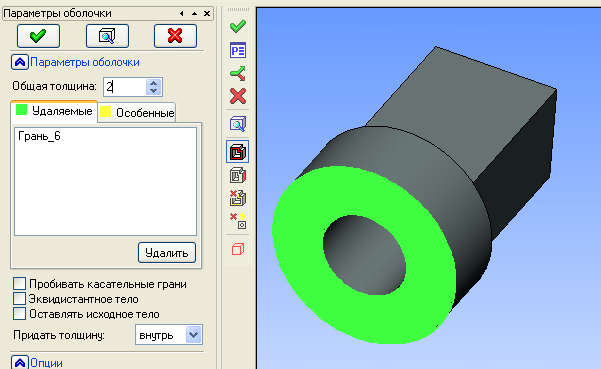Click the green swatch on Удаляемые tab
The image size is (601, 369).
21,110
